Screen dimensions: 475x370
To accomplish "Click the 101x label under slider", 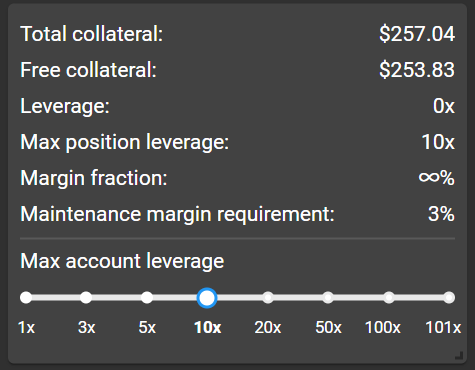I will point(443,327).
